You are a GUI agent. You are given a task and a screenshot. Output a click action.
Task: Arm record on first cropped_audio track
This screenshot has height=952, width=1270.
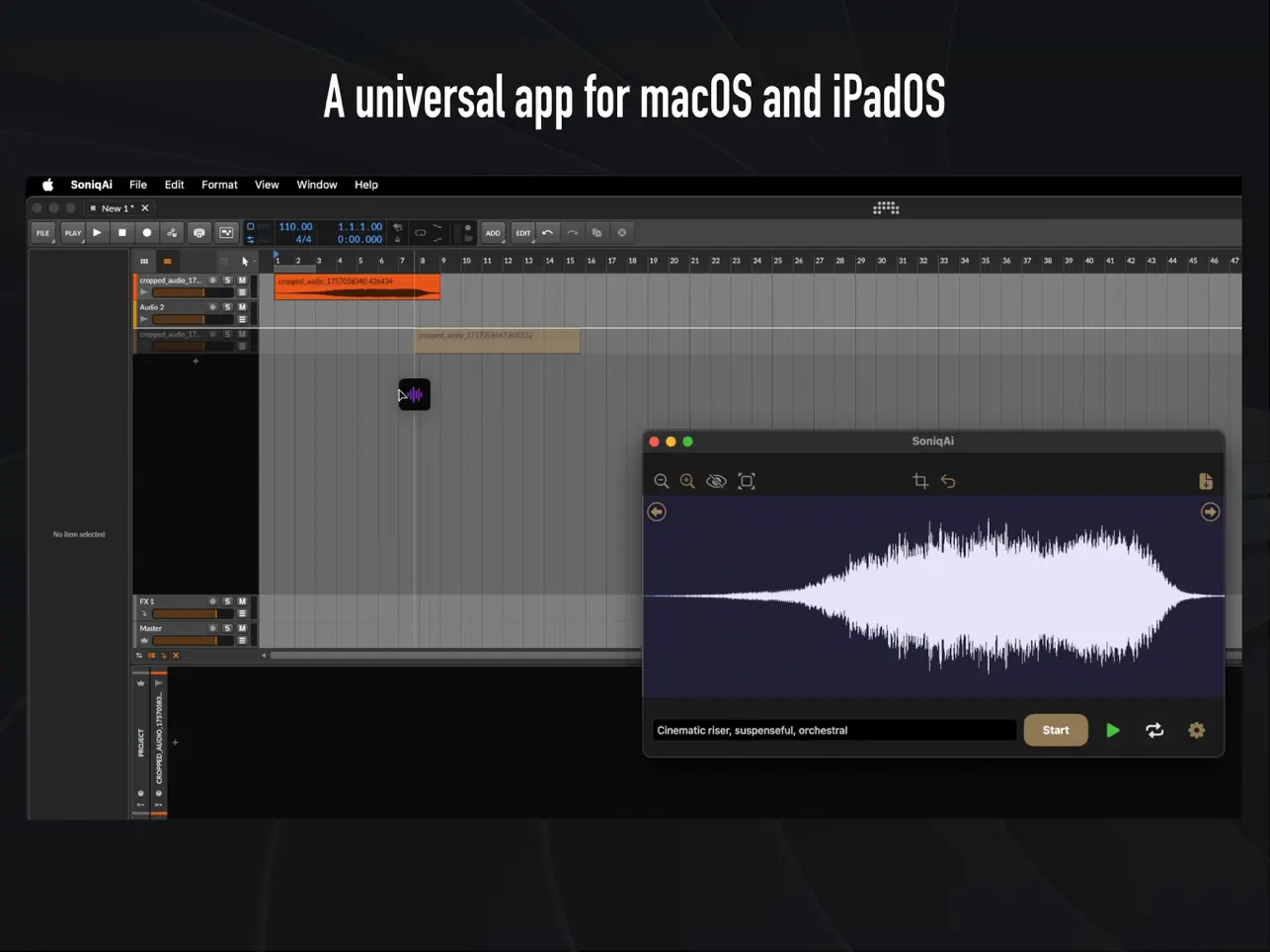[212, 280]
